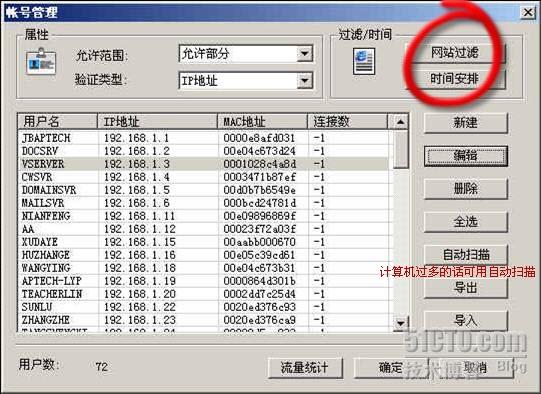
Task: Click the list scrollbar up arrow
Action: [x=400, y=122]
